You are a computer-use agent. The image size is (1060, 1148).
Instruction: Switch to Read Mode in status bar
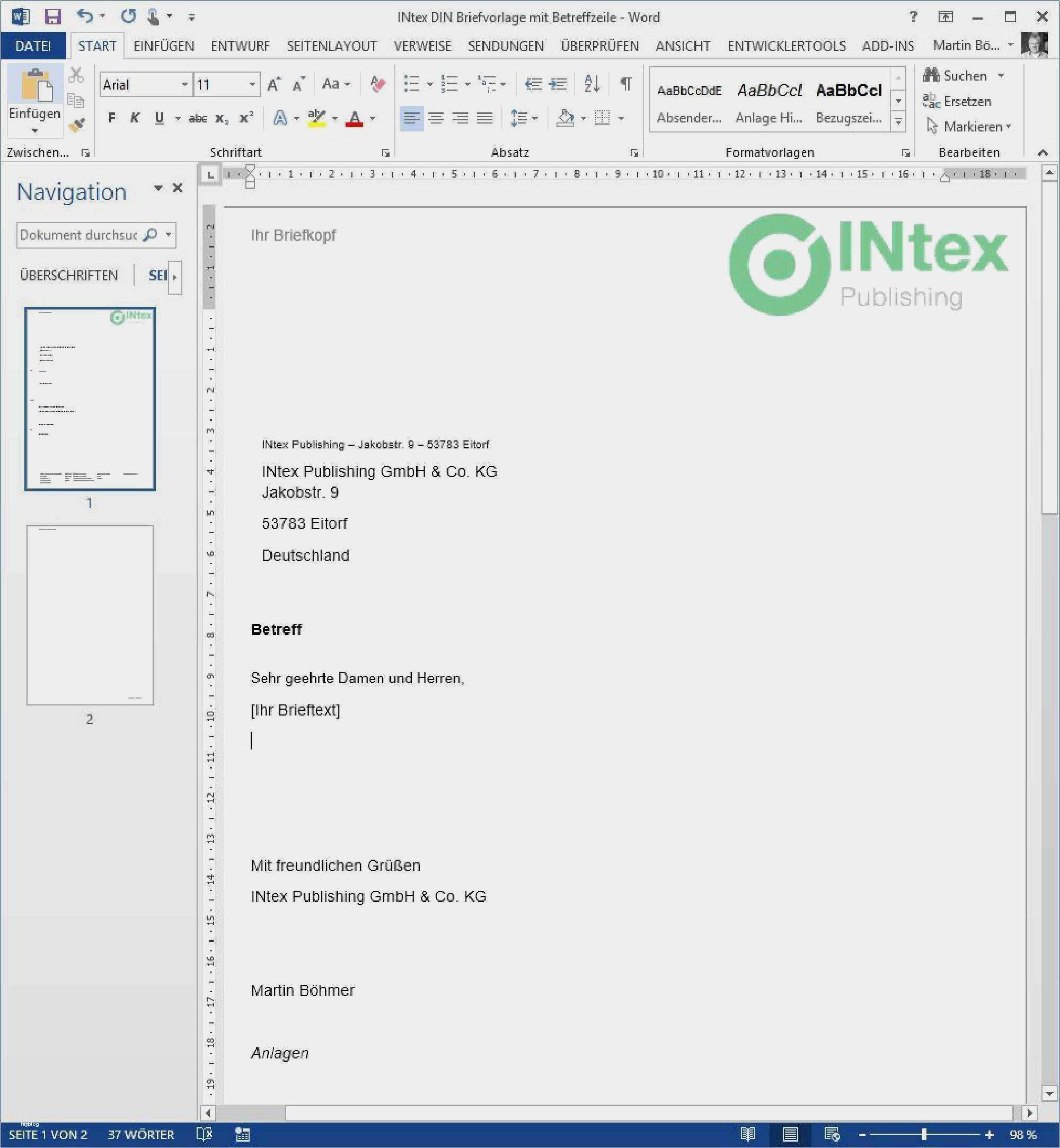[x=747, y=1134]
